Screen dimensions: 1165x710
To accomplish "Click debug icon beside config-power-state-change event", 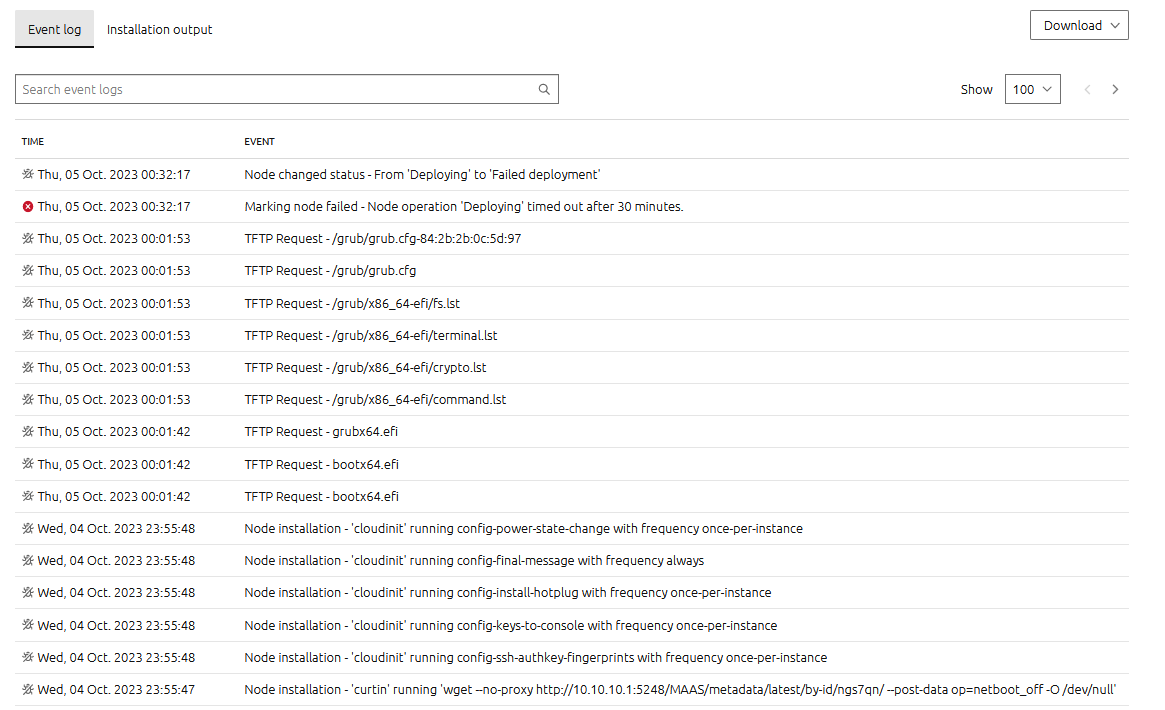I will pos(28,529).
